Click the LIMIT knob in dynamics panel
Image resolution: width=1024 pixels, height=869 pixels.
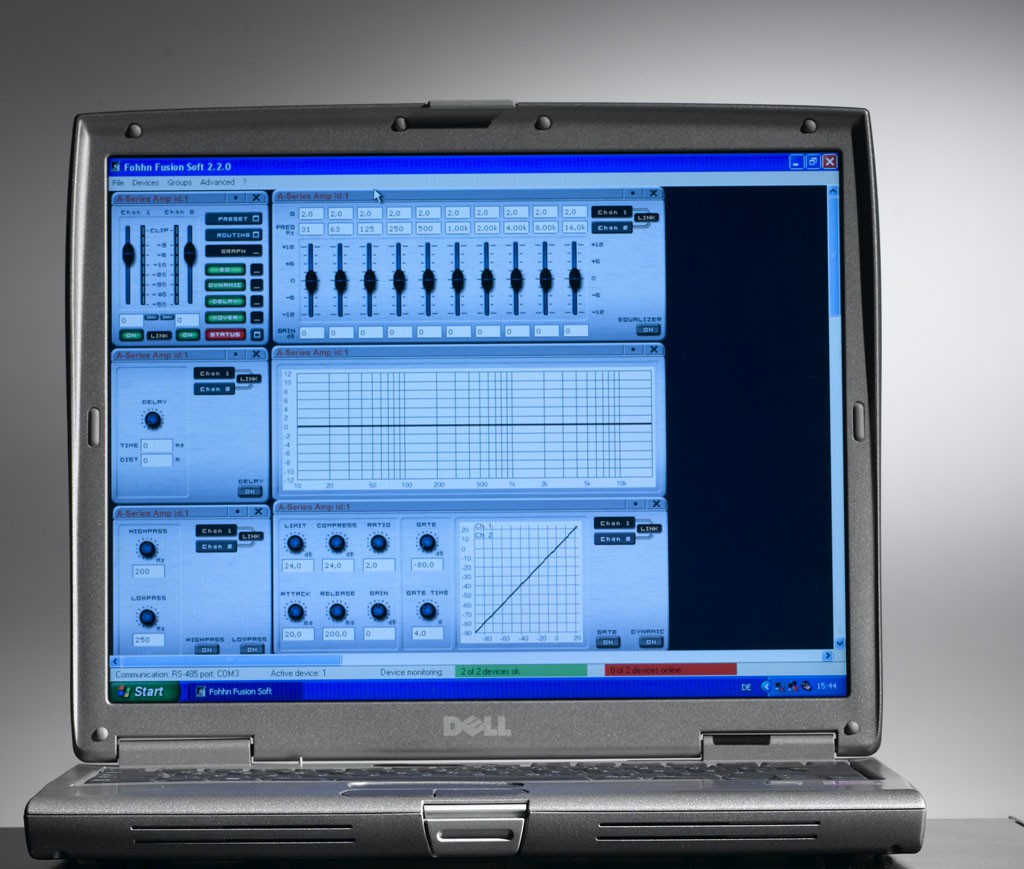pos(295,543)
